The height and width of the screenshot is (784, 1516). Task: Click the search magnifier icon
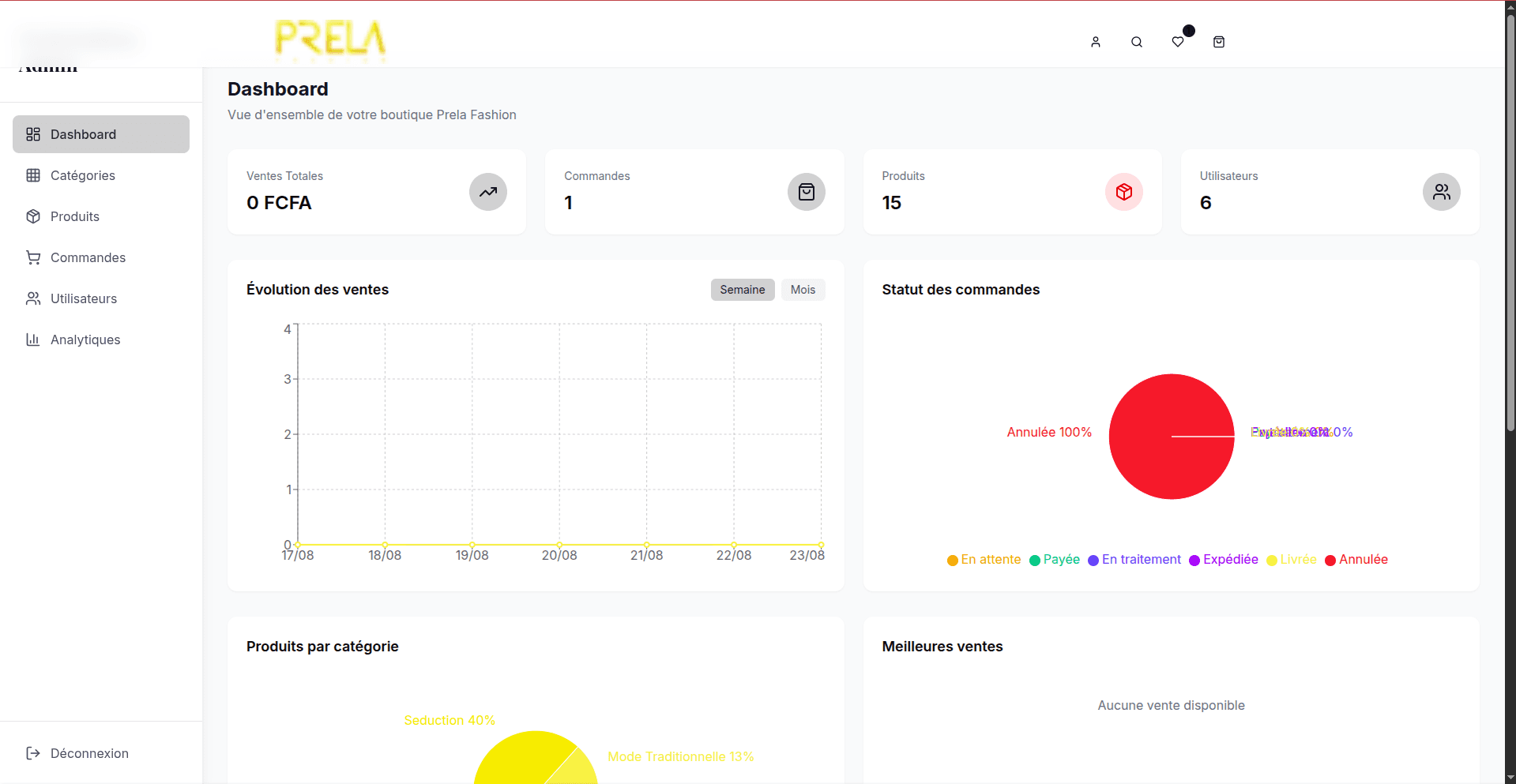pyautogui.click(x=1136, y=42)
